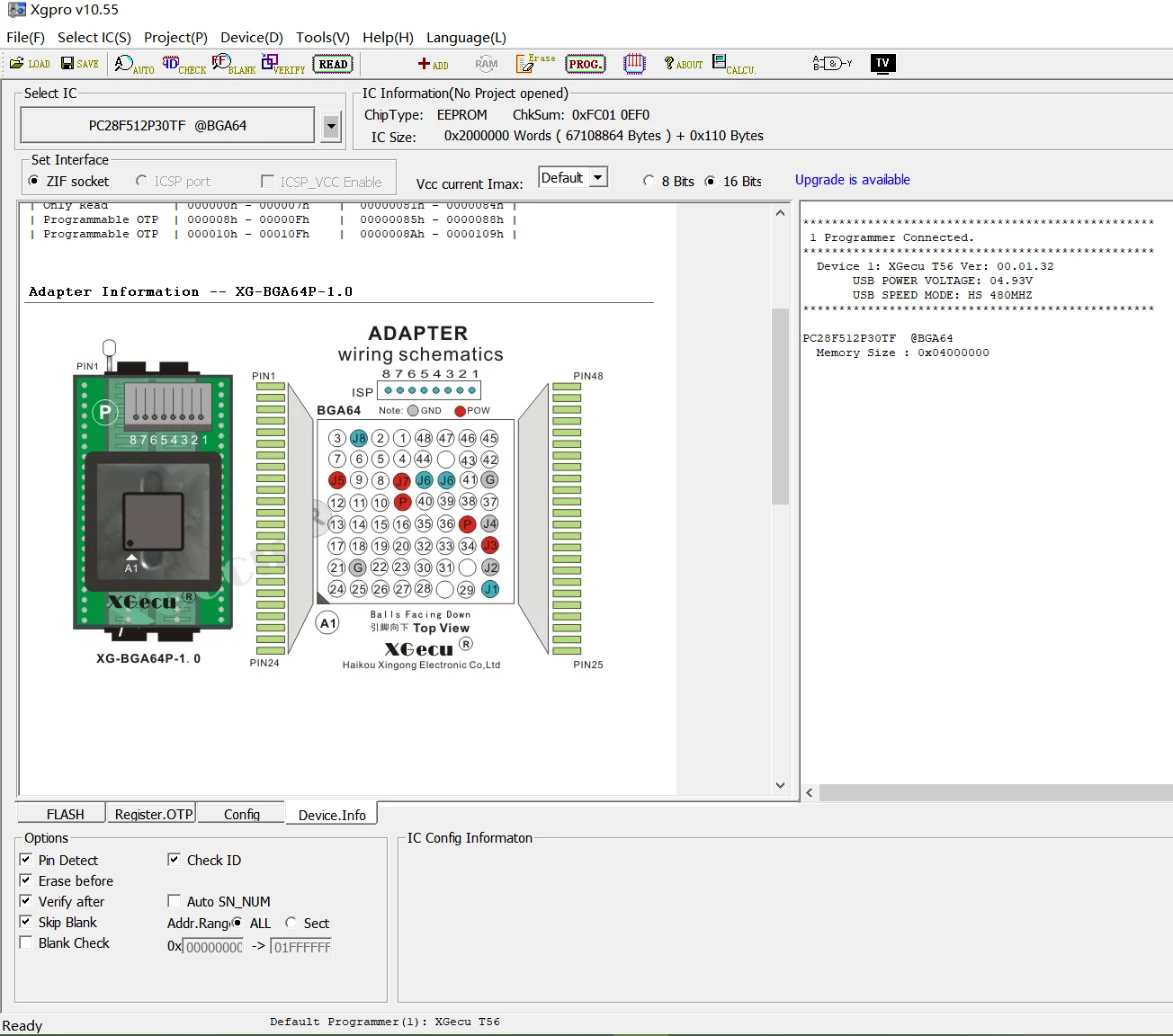This screenshot has width=1173, height=1036.
Task: Select the Device.Info tab
Action: pyautogui.click(x=332, y=814)
